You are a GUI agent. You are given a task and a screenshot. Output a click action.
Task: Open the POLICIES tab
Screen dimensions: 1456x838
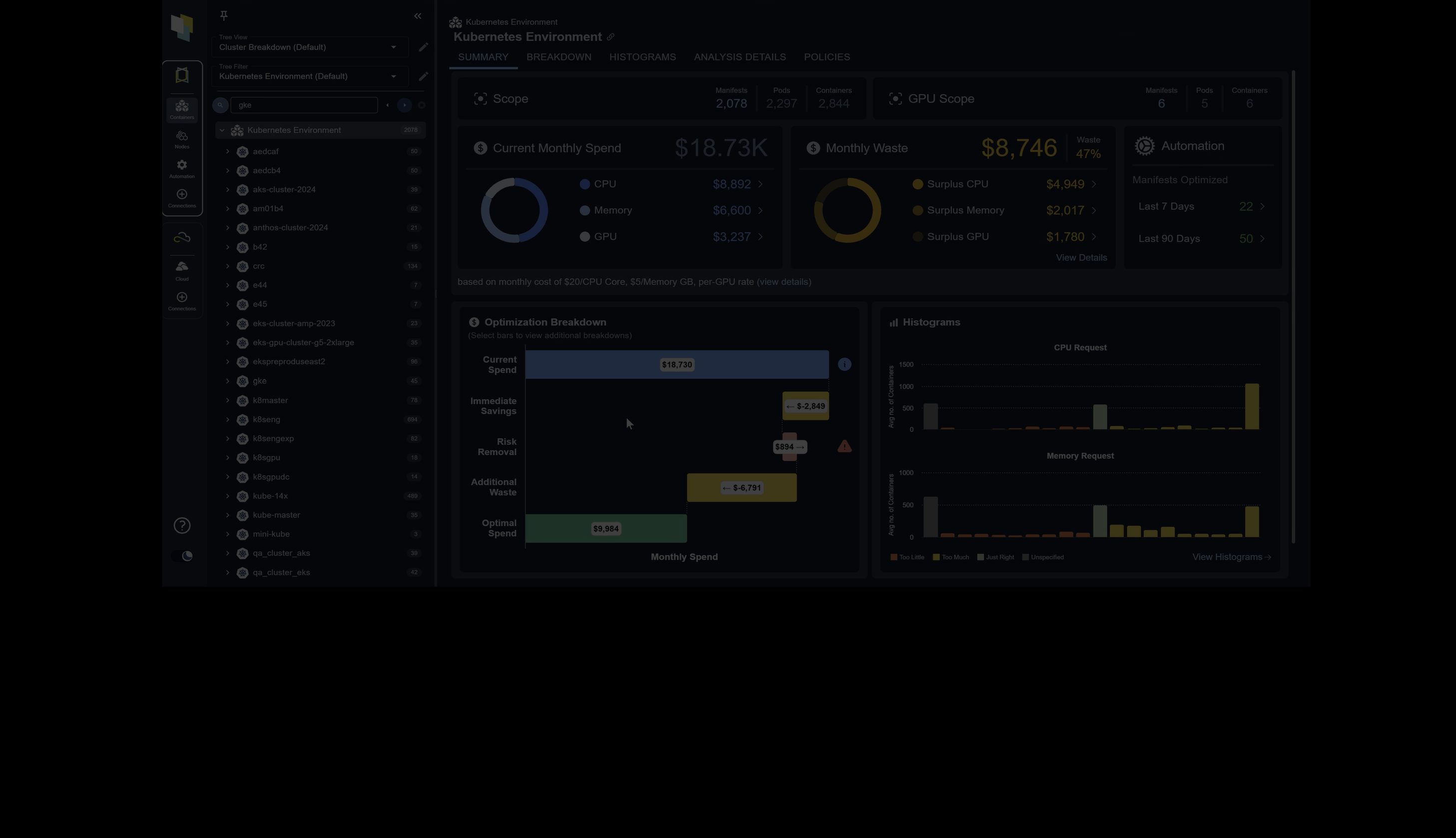pyautogui.click(x=826, y=57)
